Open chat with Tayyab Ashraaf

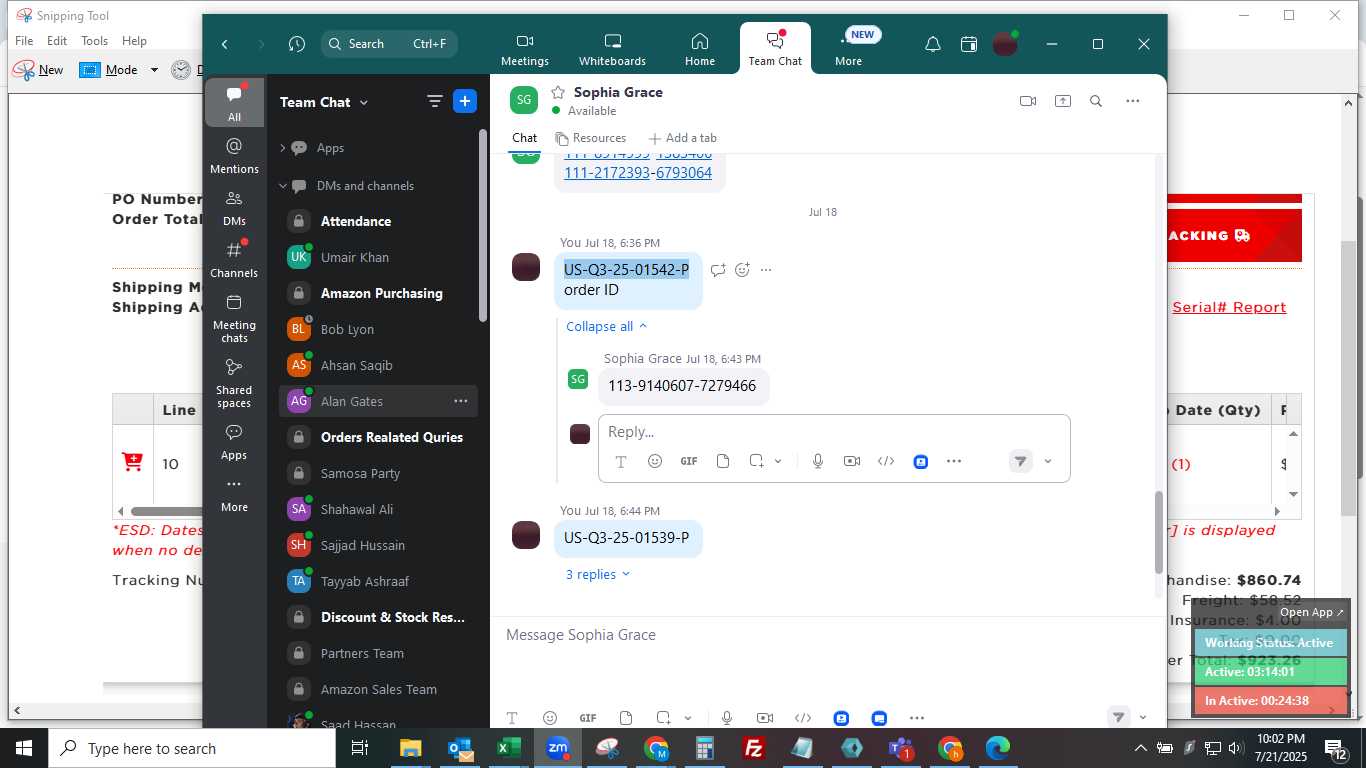[378, 581]
